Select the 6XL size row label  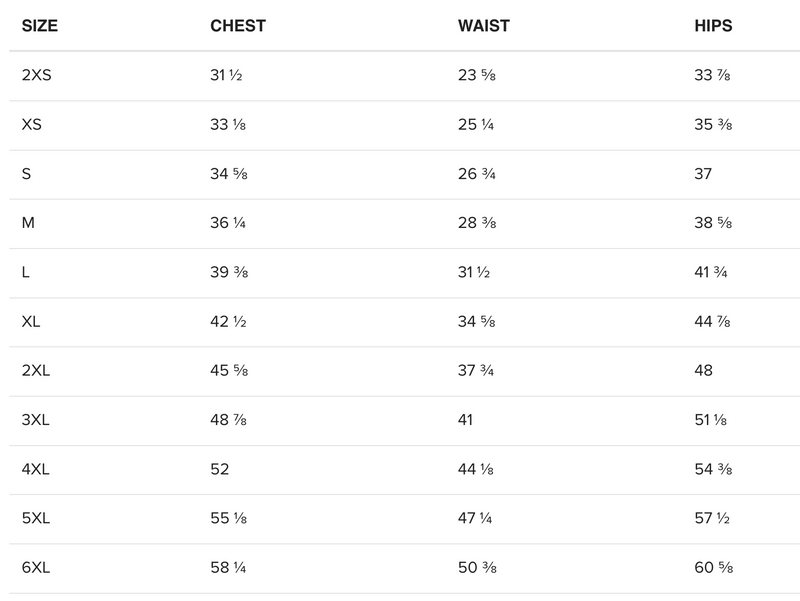[x=36, y=568]
